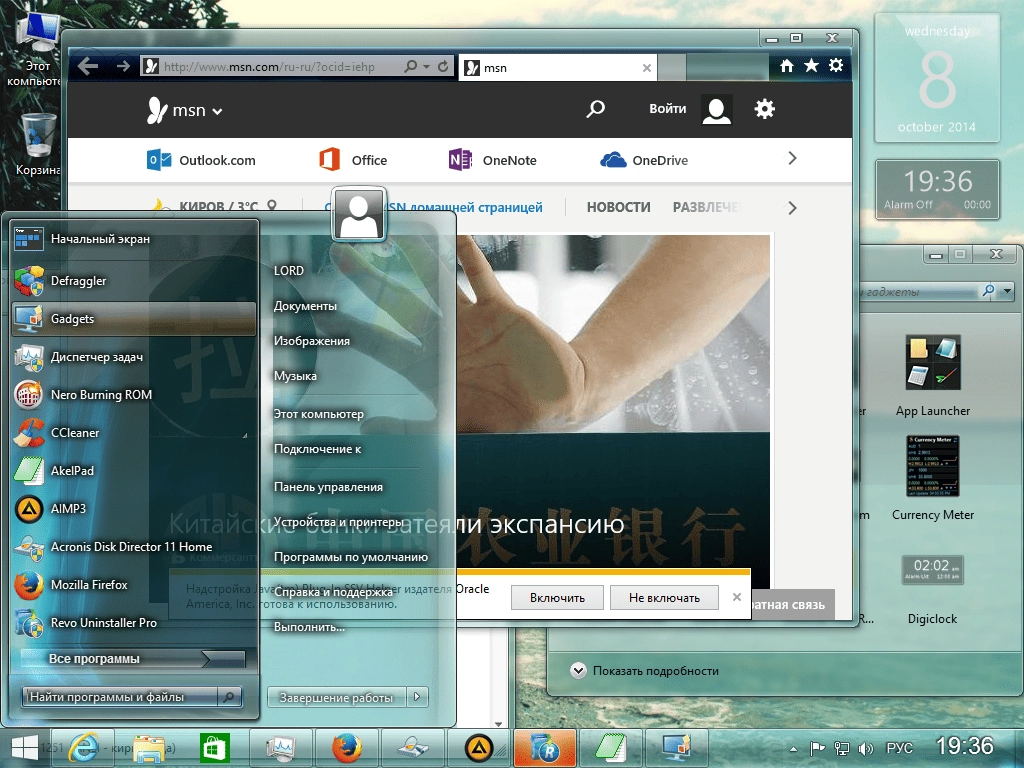The image size is (1024, 768).
Task: Launch Mozilla Firefox from the Start menu
Action: coord(134,584)
